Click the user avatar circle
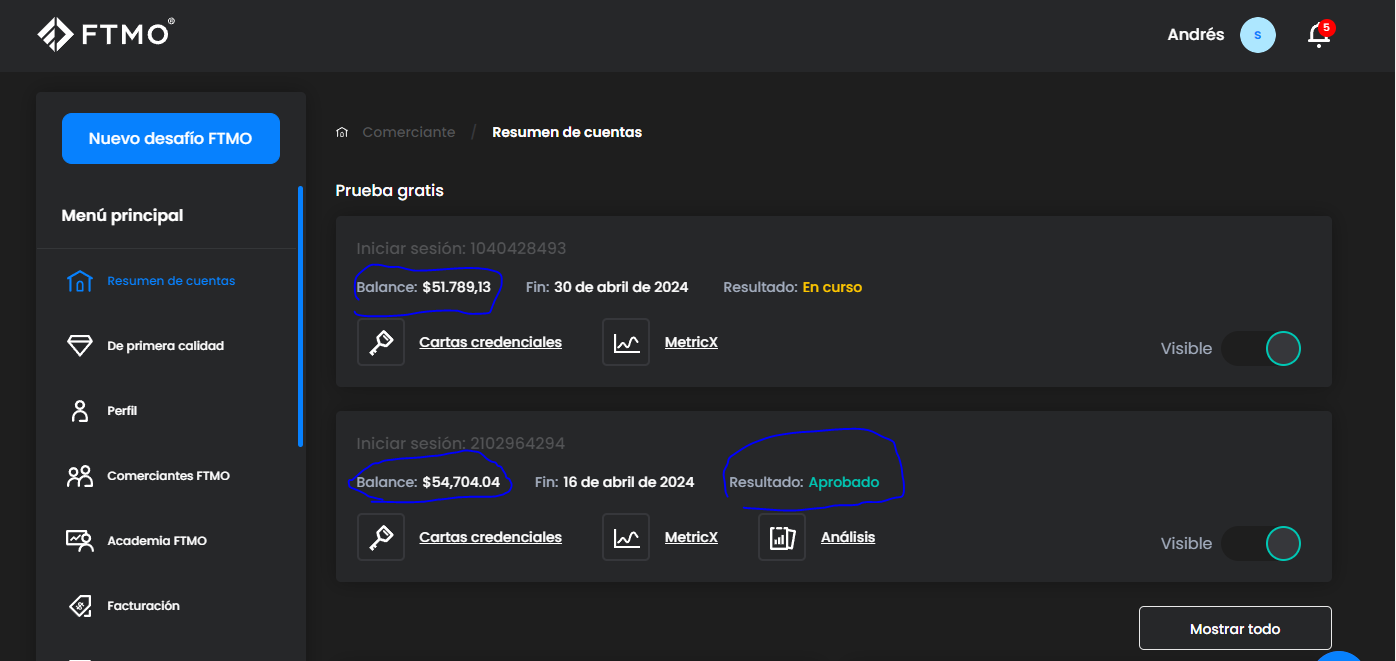This screenshot has height=661, width=1396. [x=1257, y=35]
